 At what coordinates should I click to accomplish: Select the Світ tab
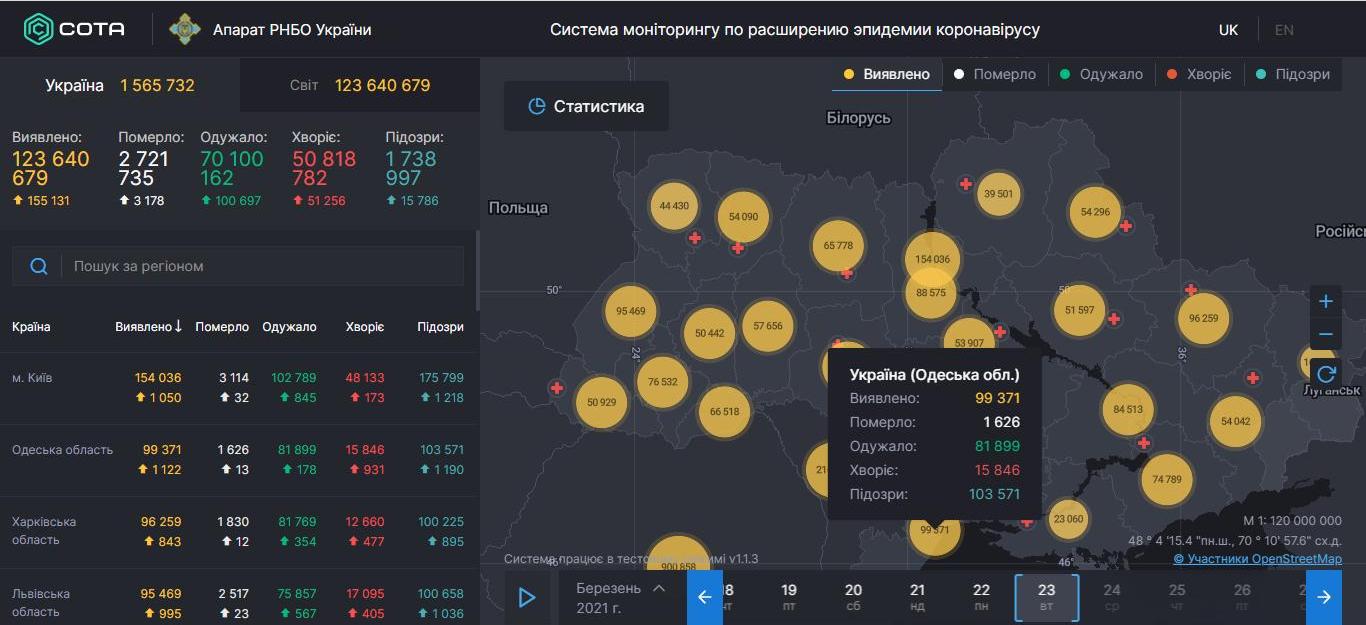point(360,85)
